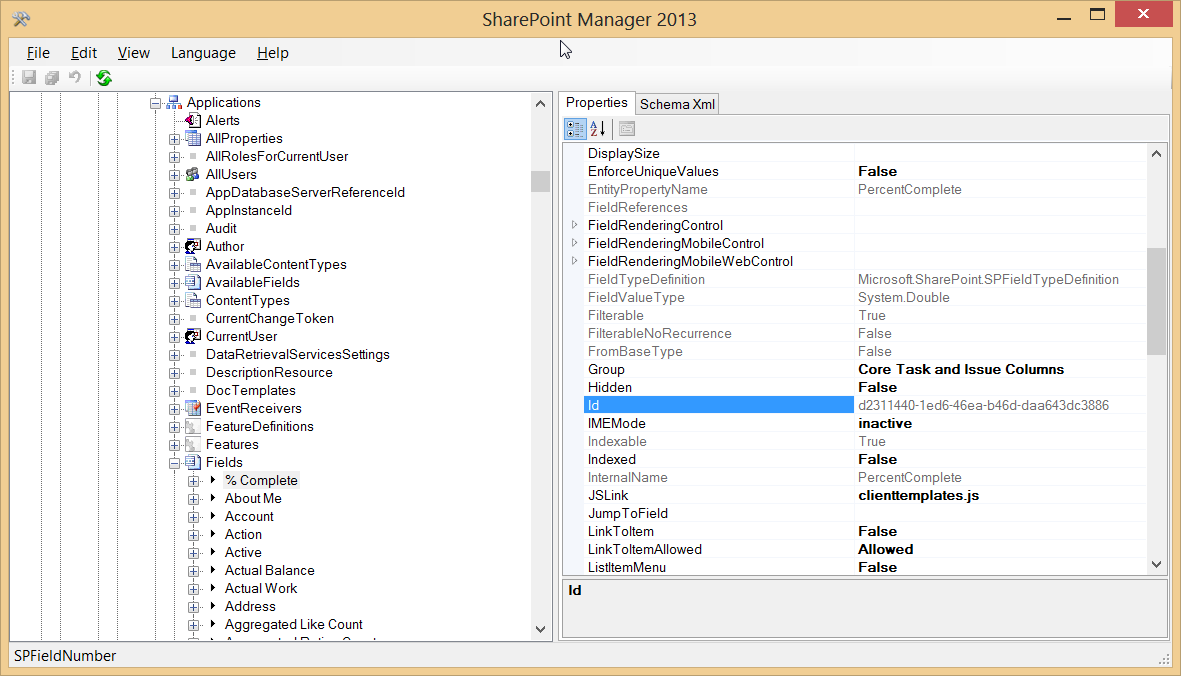Click the EventReceivers node icon
The height and width of the screenshot is (676, 1181).
pyautogui.click(x=193, y=408)
